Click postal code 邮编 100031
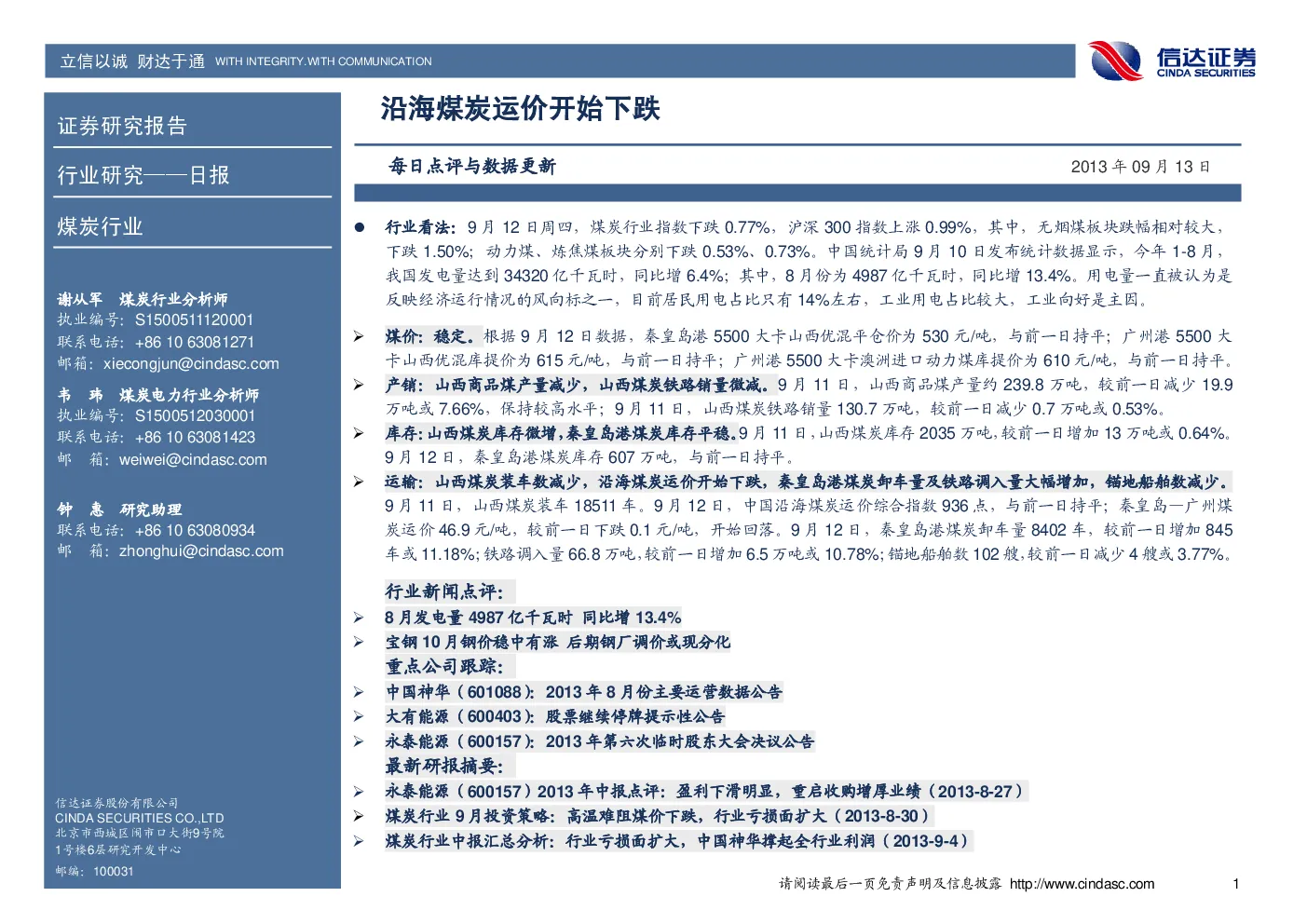The width and height of the screenshot is (1307, 924). [94, 872]
